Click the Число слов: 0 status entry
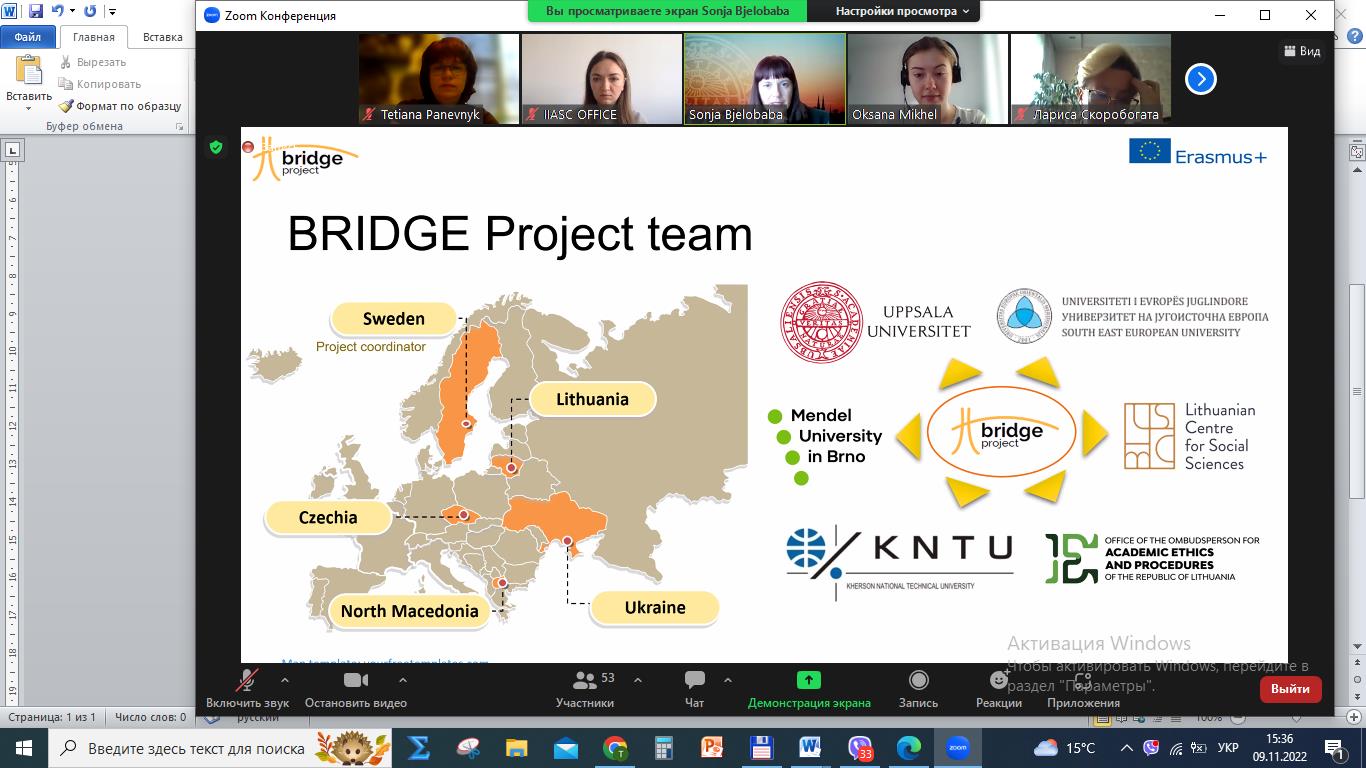1366x768 pixels. tap(150, 717)
